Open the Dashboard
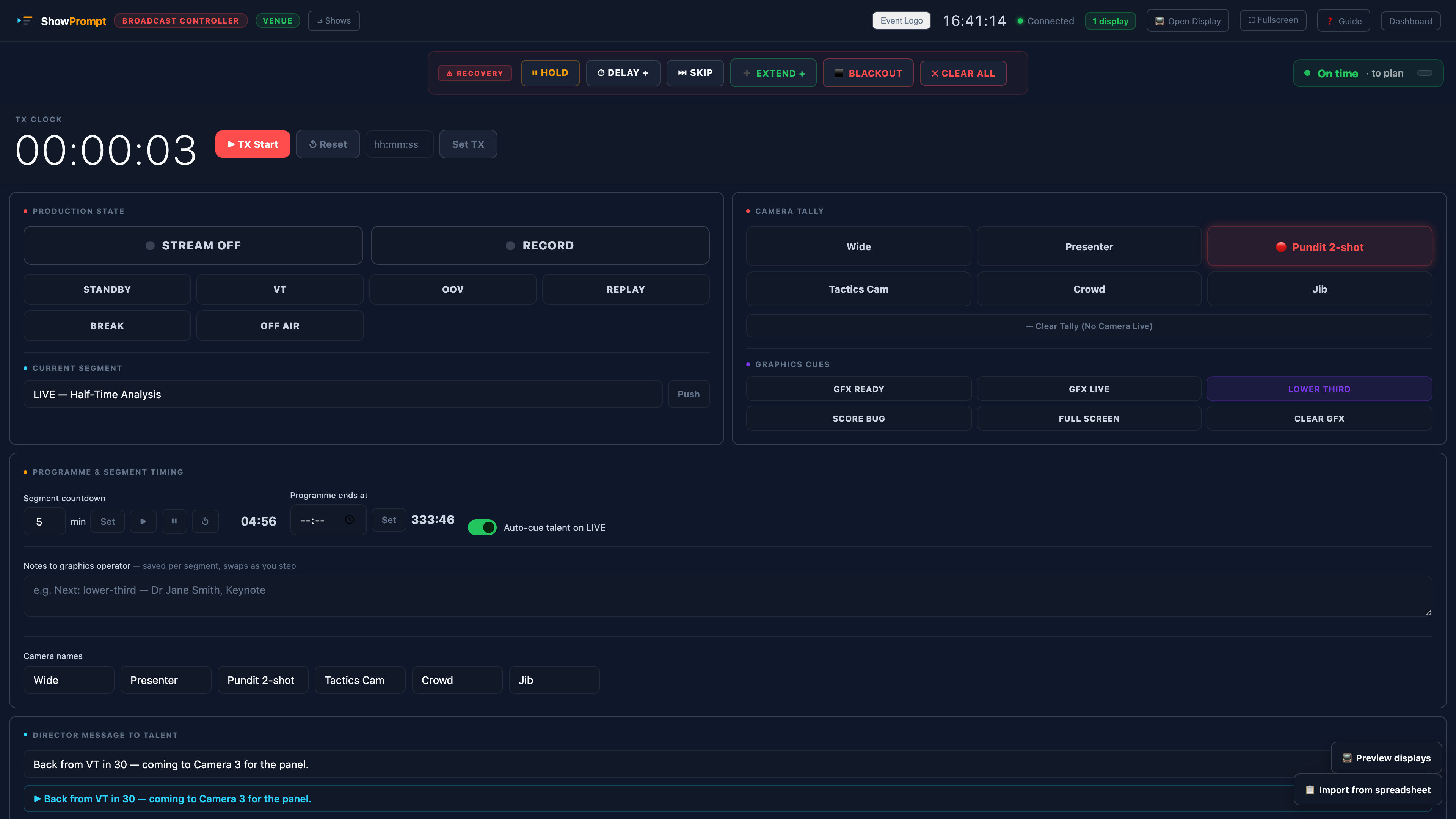 [x=1410, y=21]
